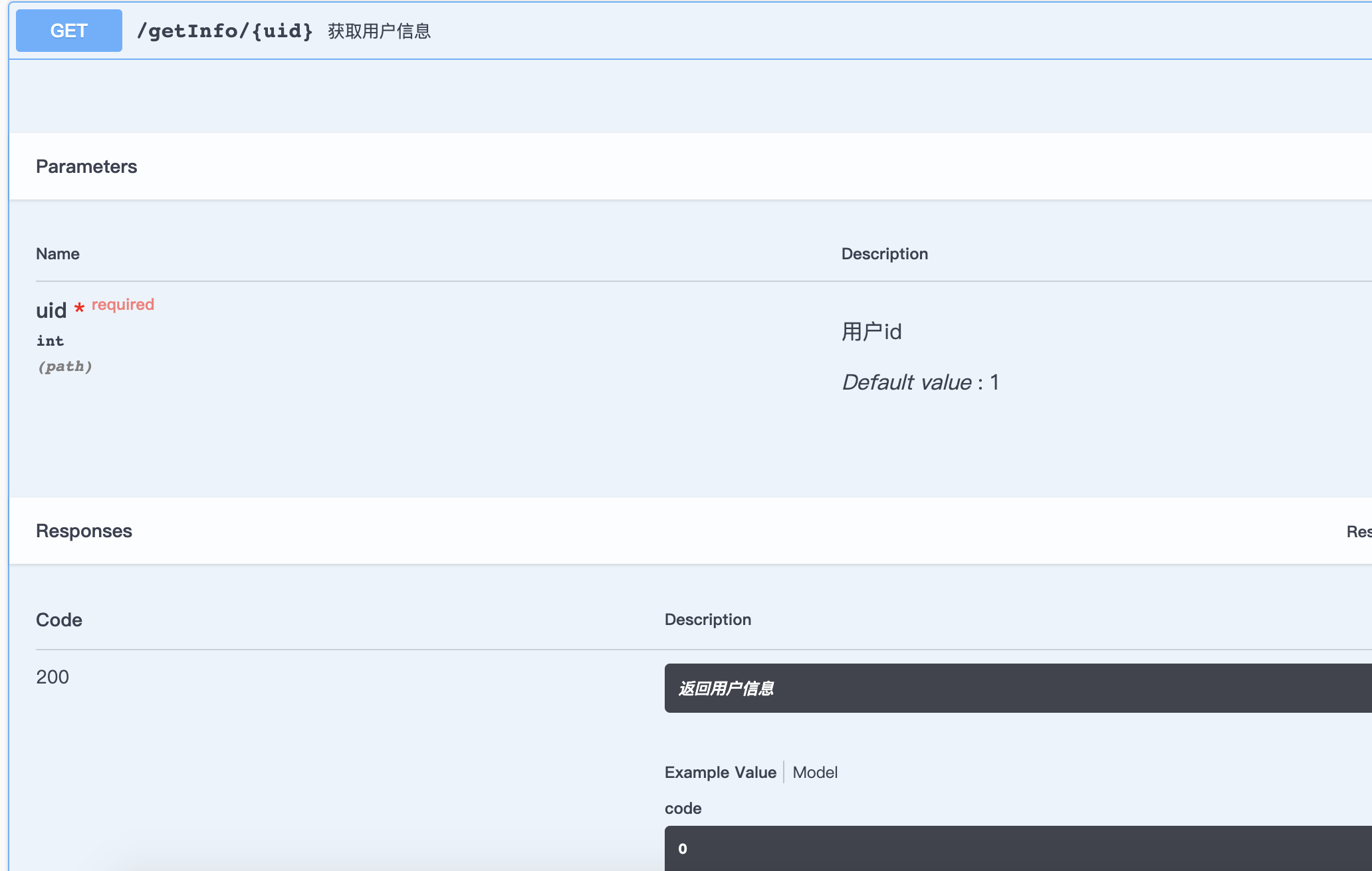Collapse operation via 获取用户信息 summary text
Viewport: 1372px width, 871px height.
click(379, 31)
